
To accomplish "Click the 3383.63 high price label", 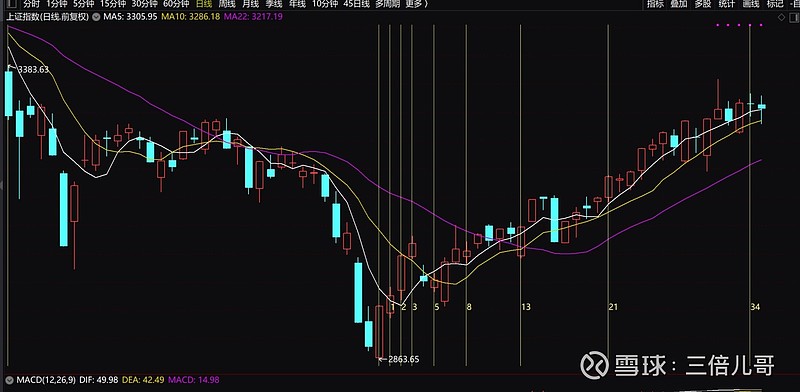I will pos(33,69).
